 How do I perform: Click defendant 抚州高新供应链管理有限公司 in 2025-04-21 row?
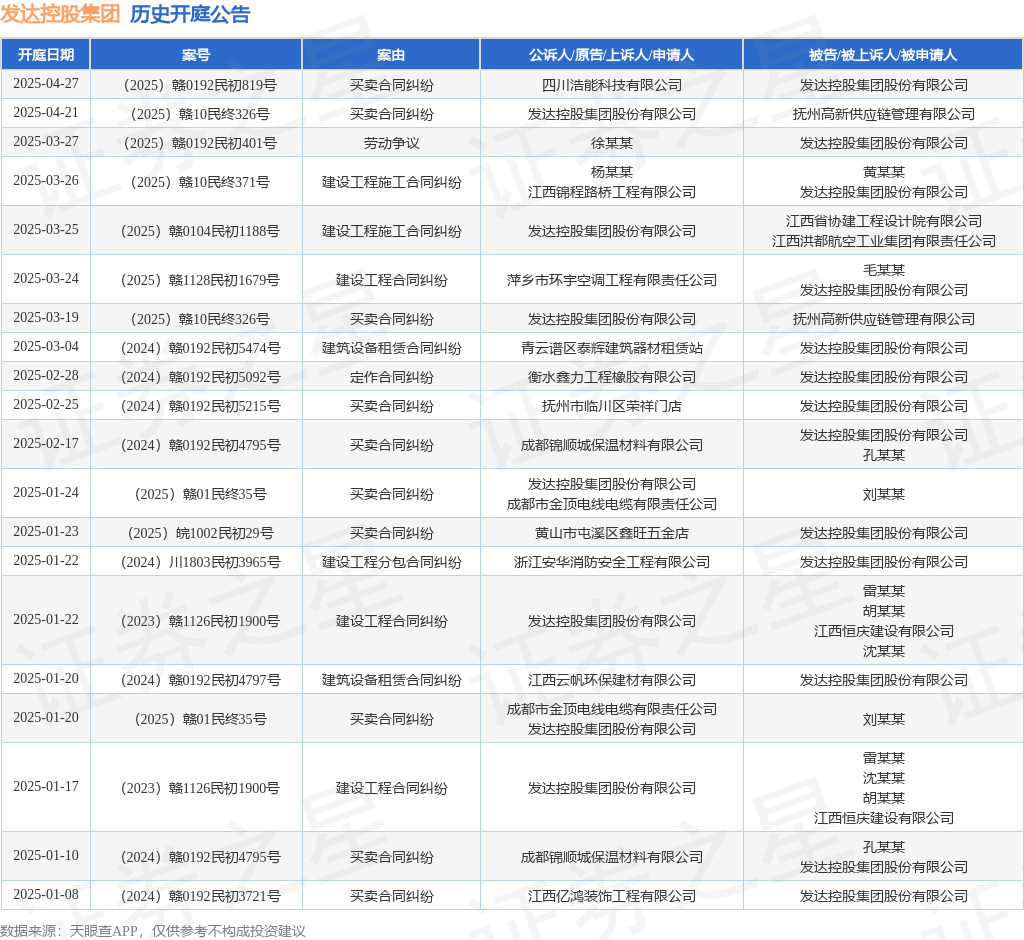click(884, 114)
